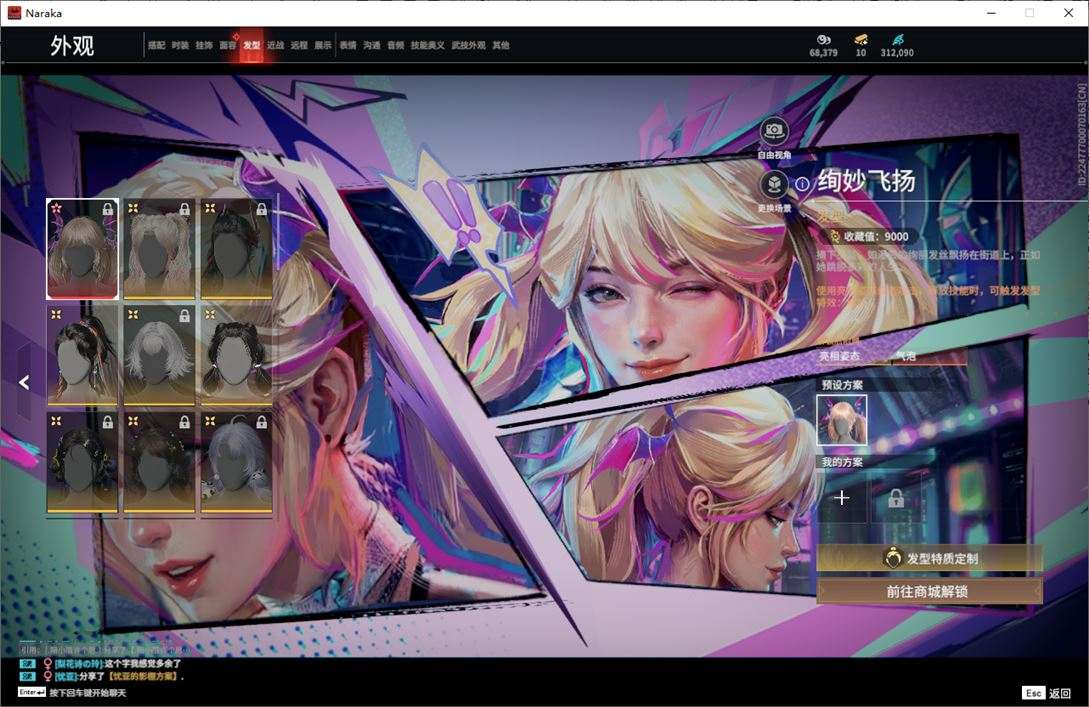Select the dark updo hairstyle in first row
Viewport: 1089px width, 707px height.
(236, 249)
